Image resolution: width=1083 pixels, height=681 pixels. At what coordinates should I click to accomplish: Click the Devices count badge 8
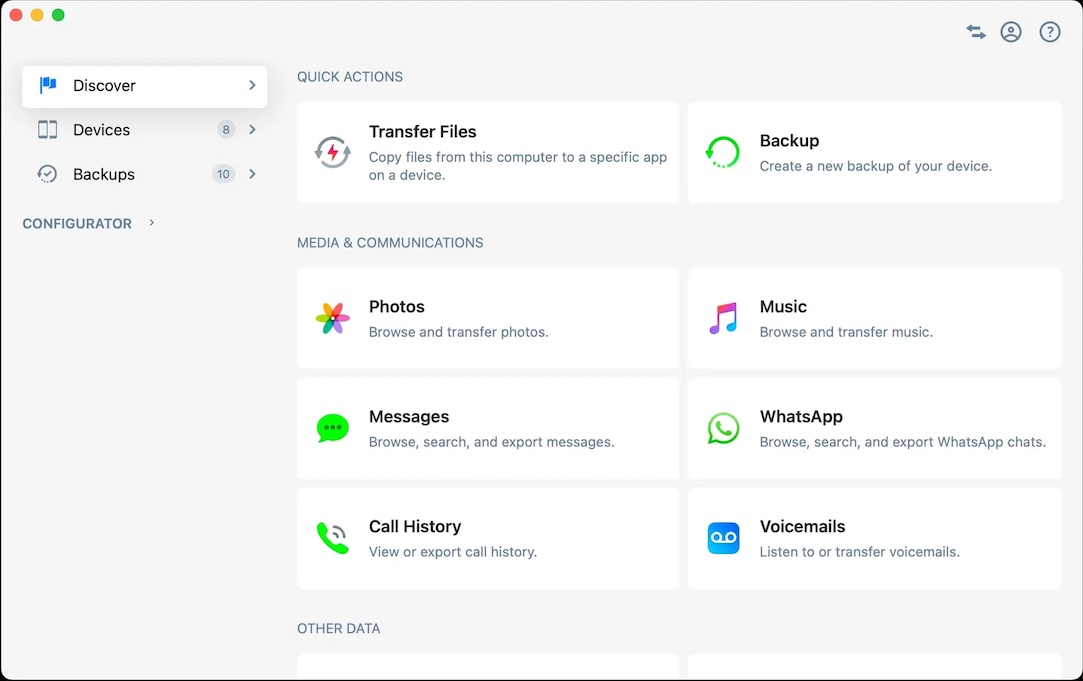[226, 130]
